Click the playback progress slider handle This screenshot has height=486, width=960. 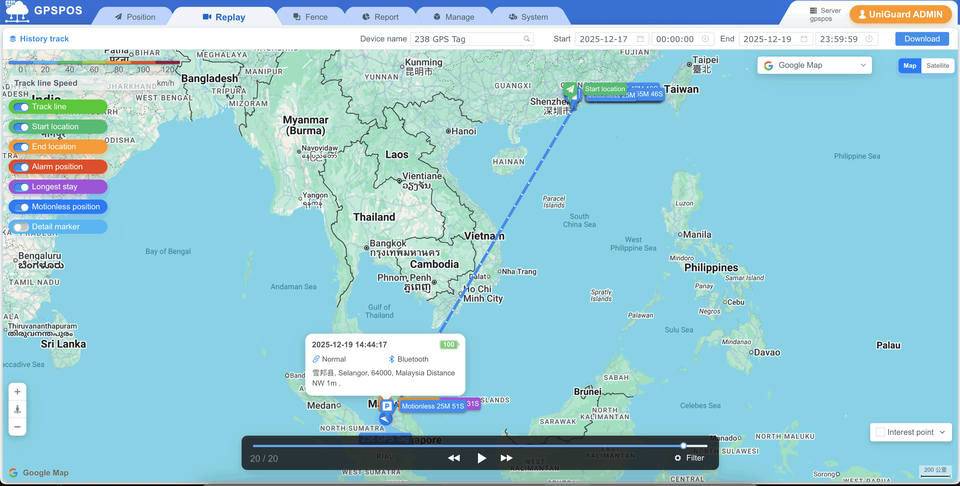pyautogui.click(x=683, y=446)
